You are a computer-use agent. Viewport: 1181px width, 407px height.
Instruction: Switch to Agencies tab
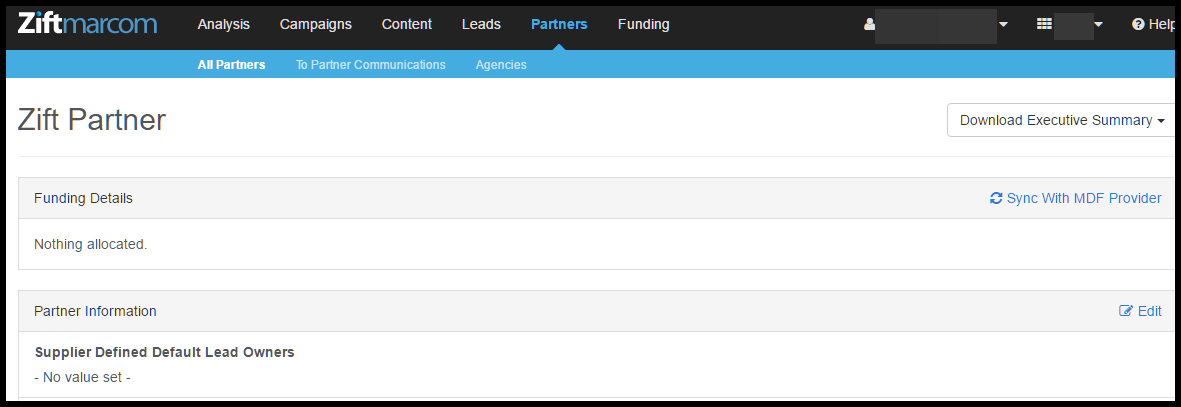pyautogui.click(x=501, y=65)
